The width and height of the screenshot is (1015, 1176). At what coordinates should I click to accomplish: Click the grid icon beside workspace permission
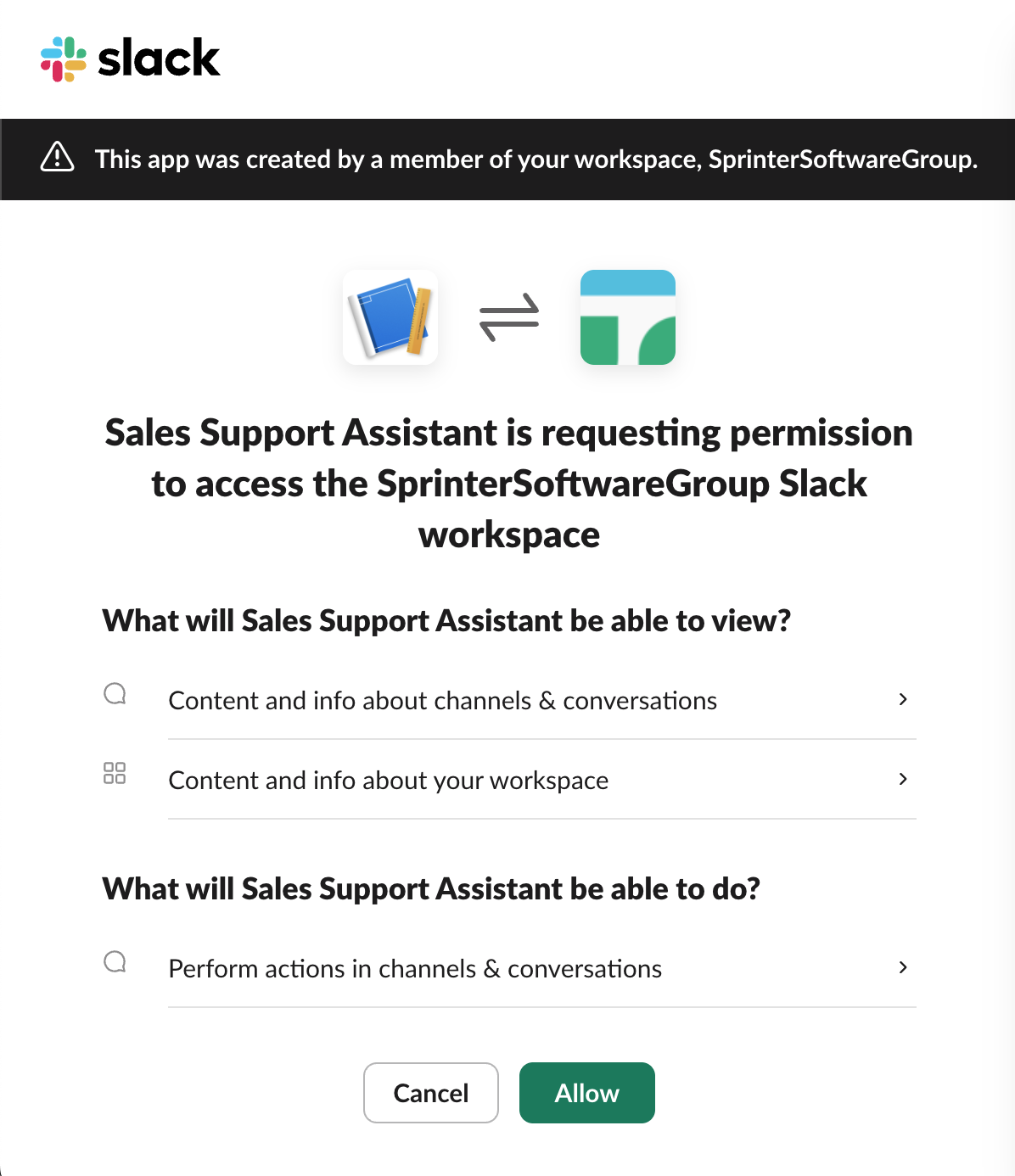pos(115,773)
